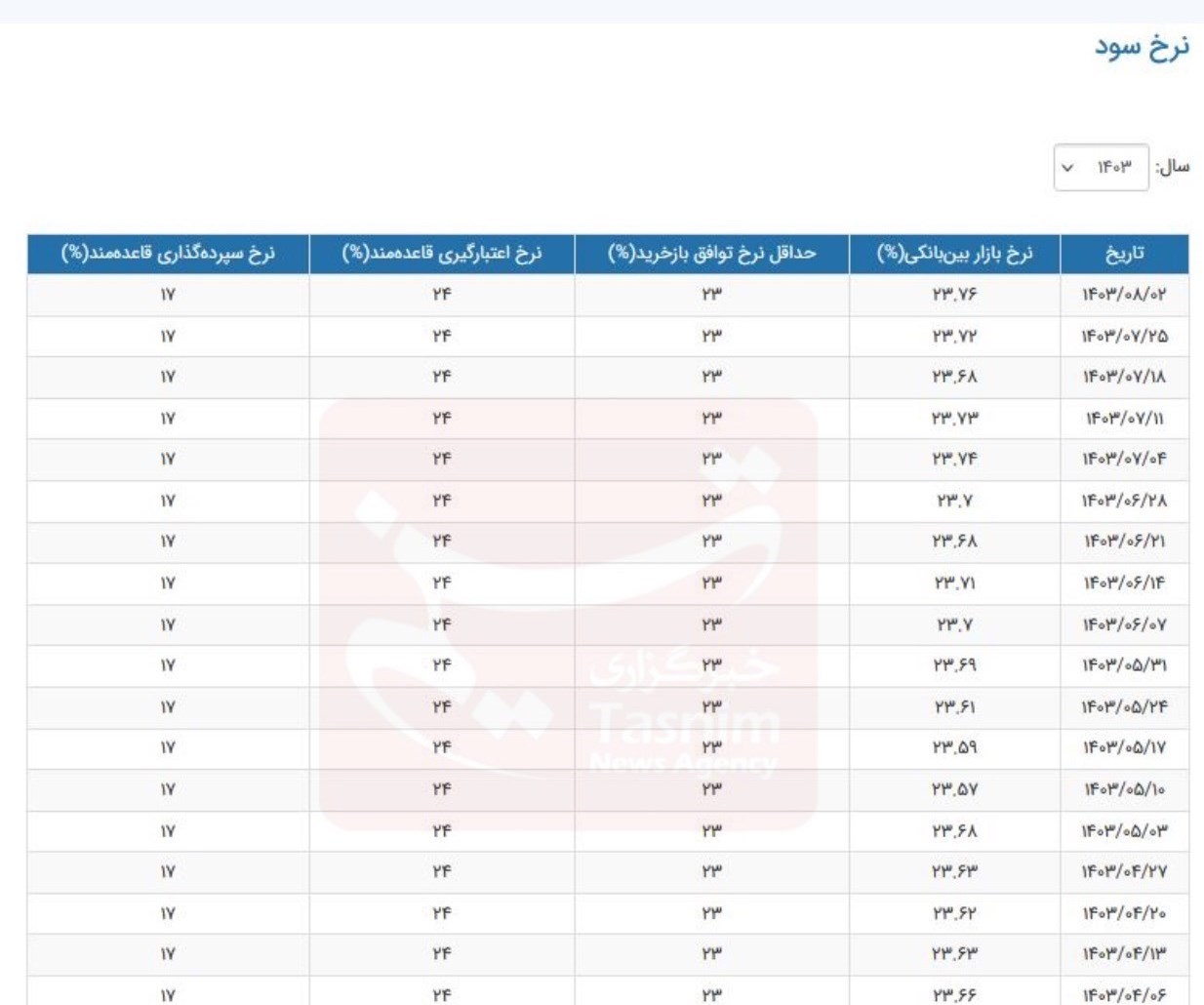
Task: Click the interbank rate value ۲۳.۷۶
Action: coord(954,295)
